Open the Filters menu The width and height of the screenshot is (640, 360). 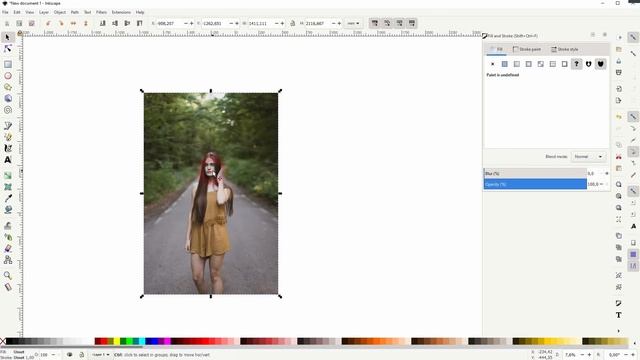[101, 12]
